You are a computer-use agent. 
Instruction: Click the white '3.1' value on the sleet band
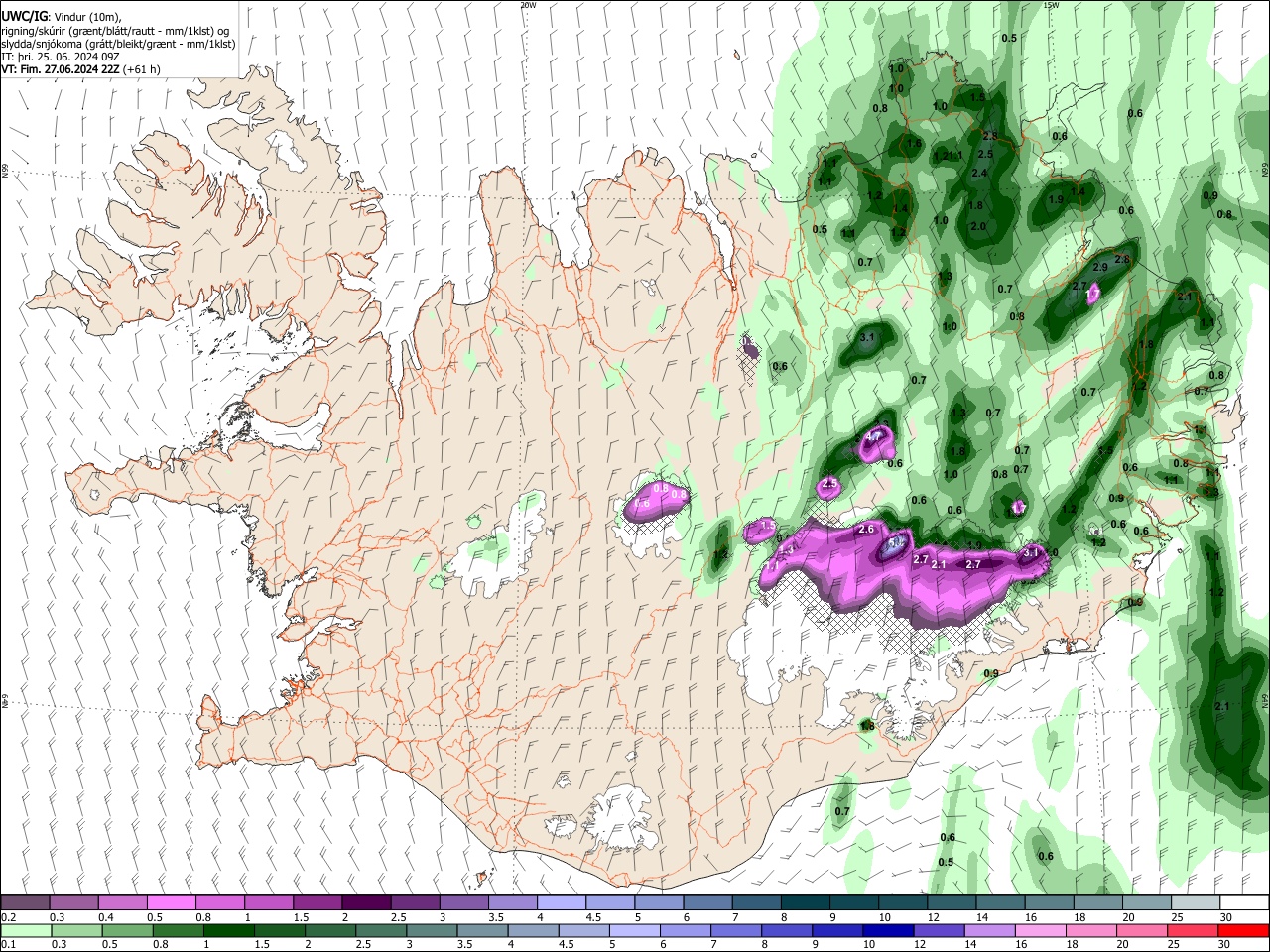pos(1031,552)
